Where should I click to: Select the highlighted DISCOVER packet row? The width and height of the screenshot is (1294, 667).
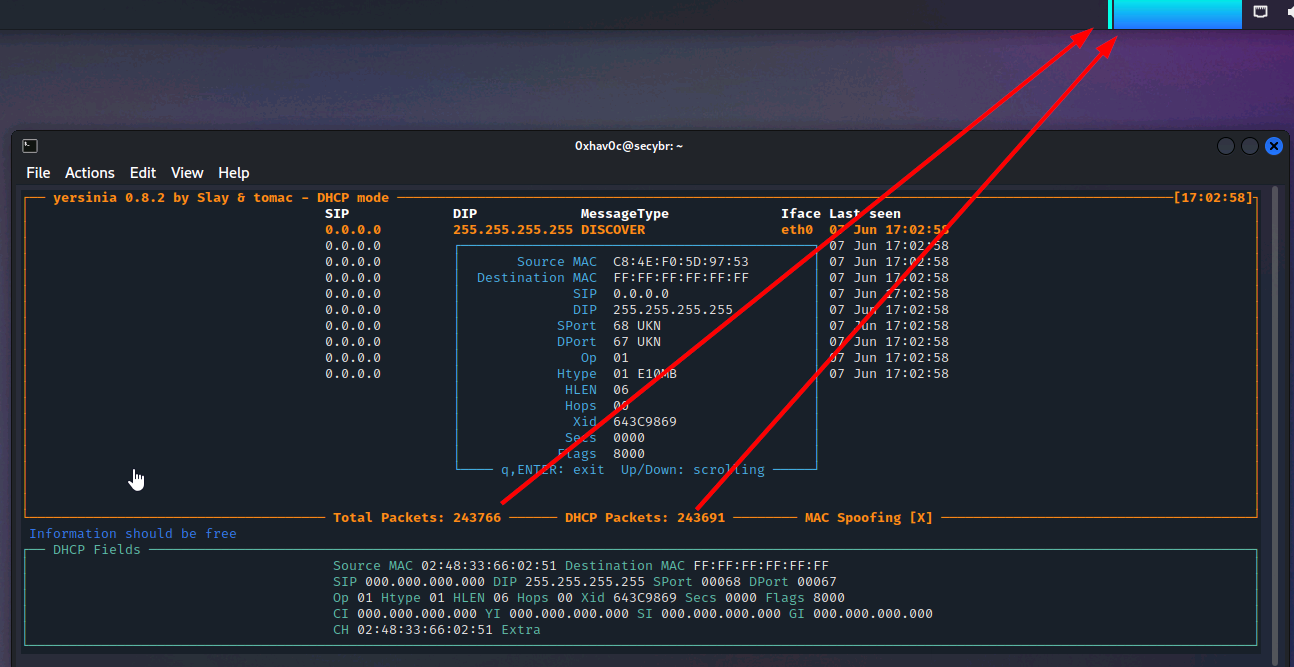612,230
